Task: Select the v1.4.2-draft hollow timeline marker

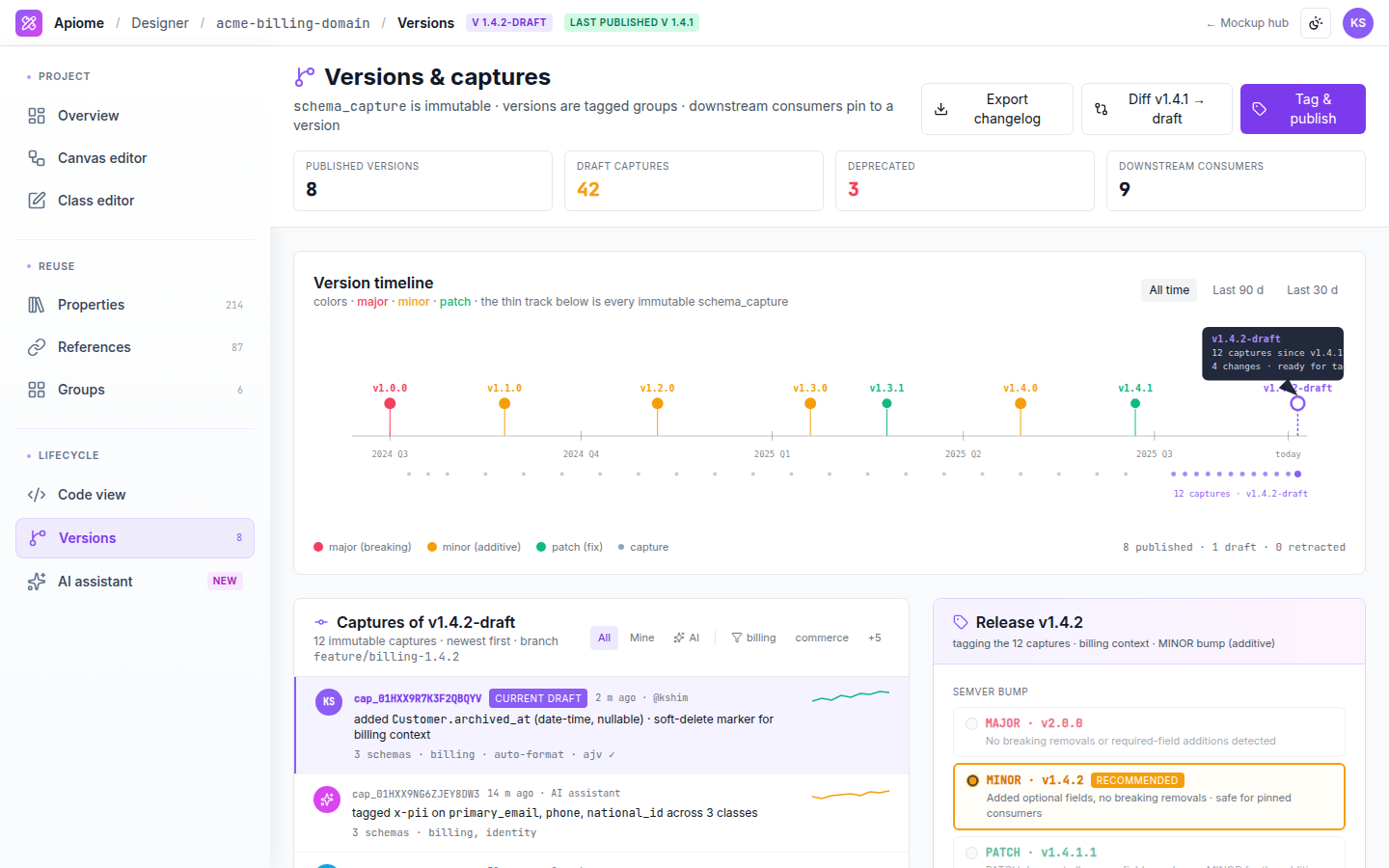Action: 1297,403
